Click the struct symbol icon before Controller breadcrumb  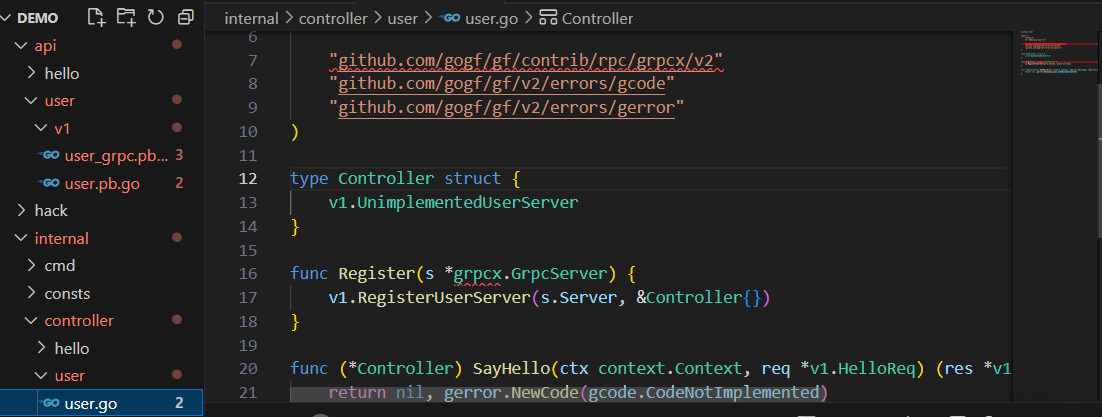click(x=547, y=18)
